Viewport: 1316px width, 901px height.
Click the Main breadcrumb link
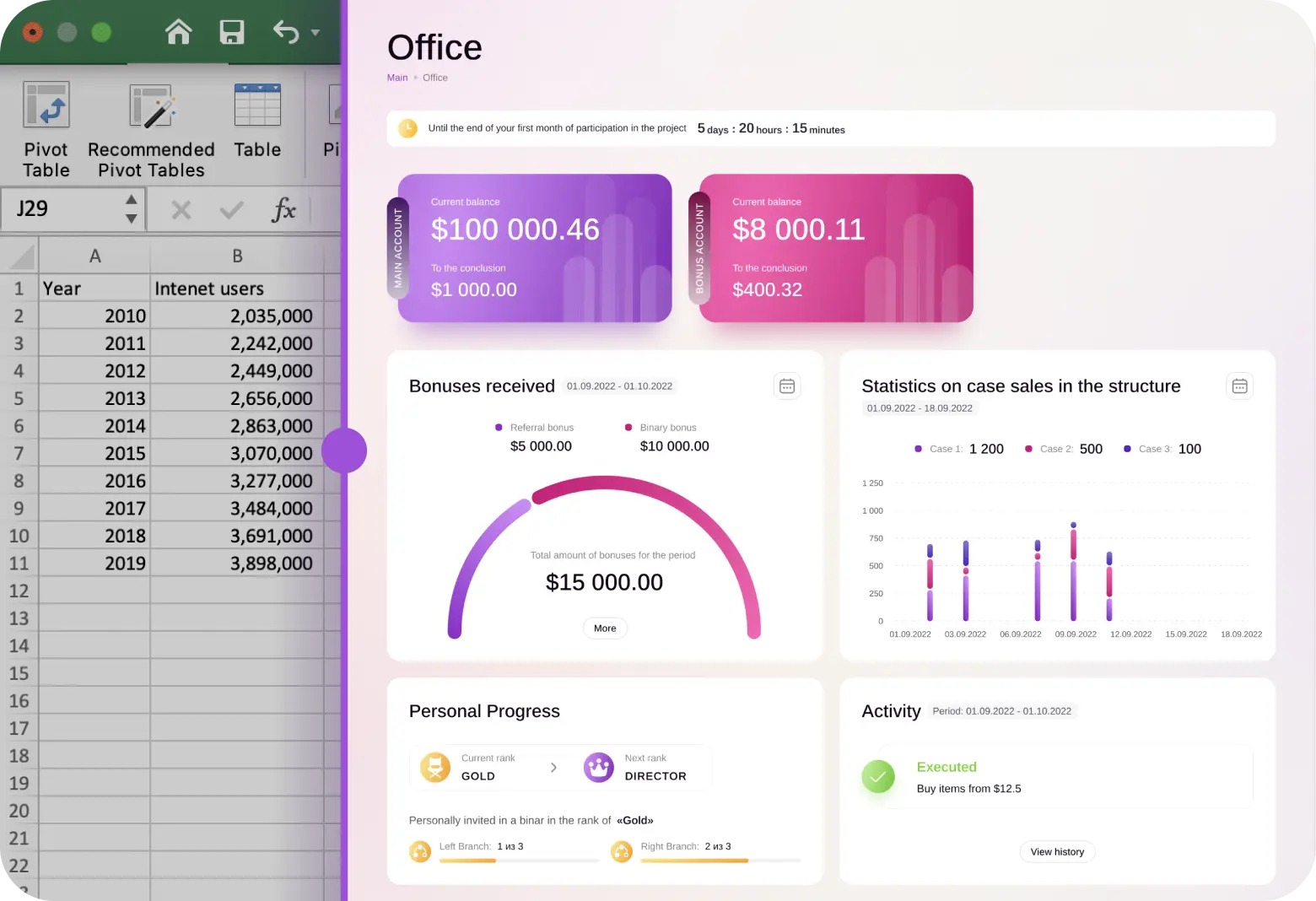pyautogui.click(x=396, y=78)
